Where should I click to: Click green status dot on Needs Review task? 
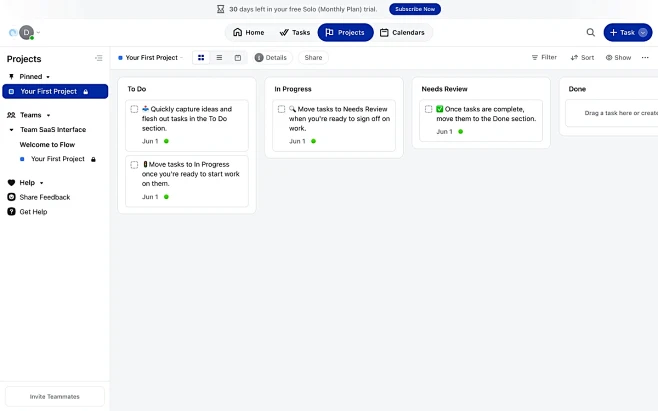coord(461,132)
